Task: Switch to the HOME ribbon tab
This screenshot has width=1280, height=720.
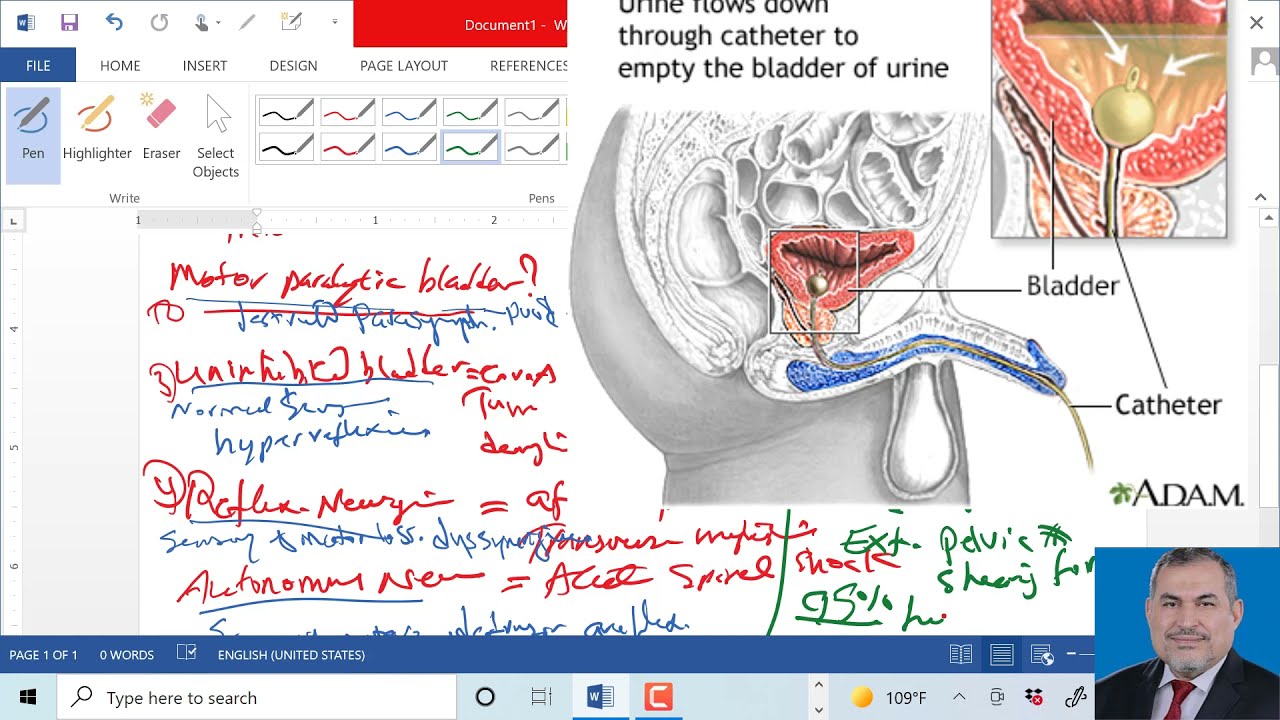Action: 120,65
